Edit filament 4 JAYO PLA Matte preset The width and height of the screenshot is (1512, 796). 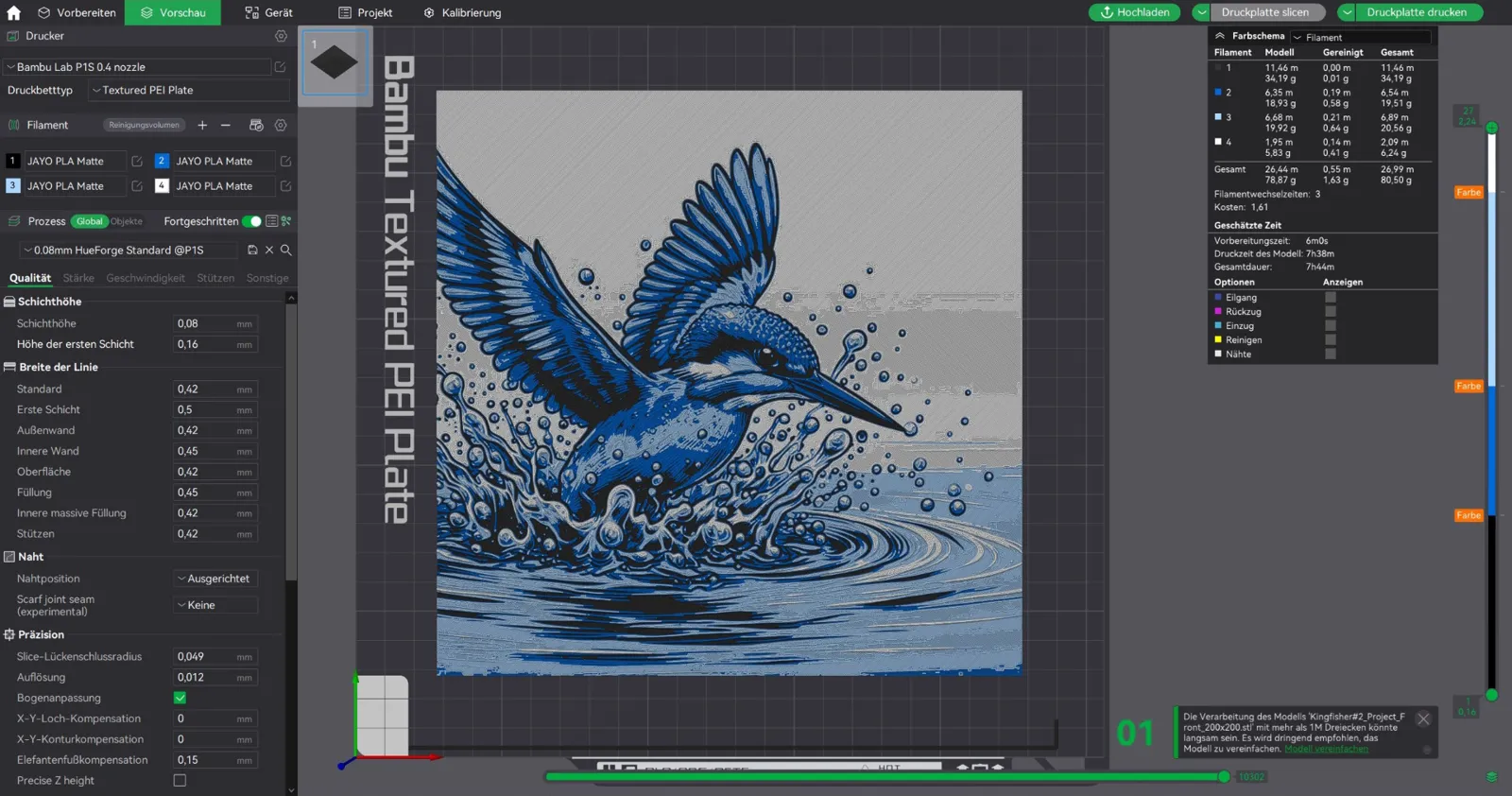(285, 186)
